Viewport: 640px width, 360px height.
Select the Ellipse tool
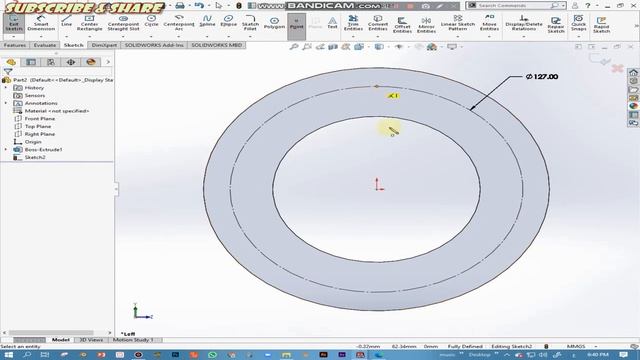pyautogui.click(x=229, y=21)
